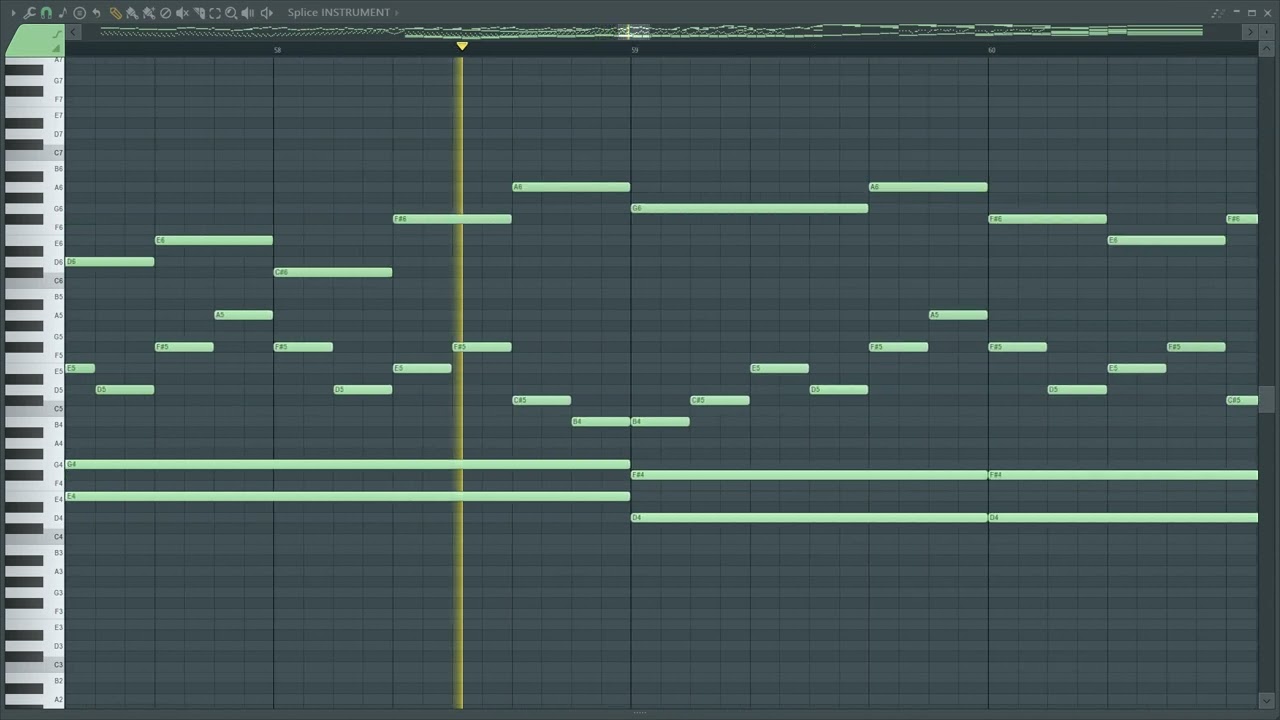Select the long G4 sustained note
The width and height of the screenshot is (1280, 720).
[348, 464]
